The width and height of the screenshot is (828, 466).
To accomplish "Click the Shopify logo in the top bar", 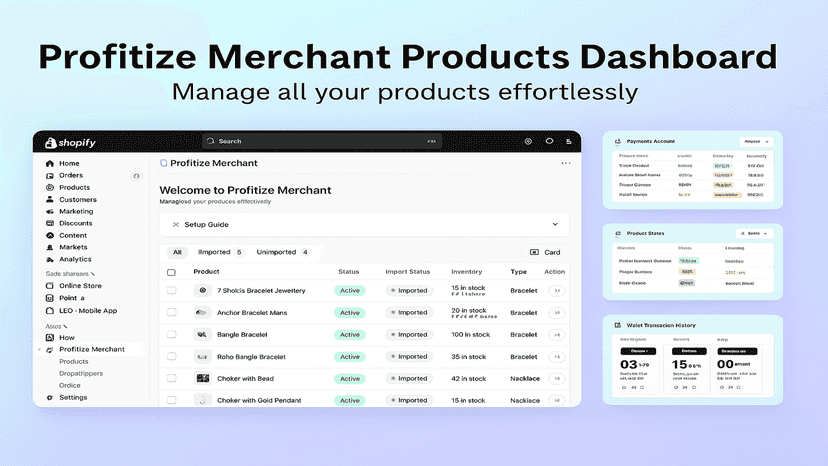I will click(x=70, y=143).
